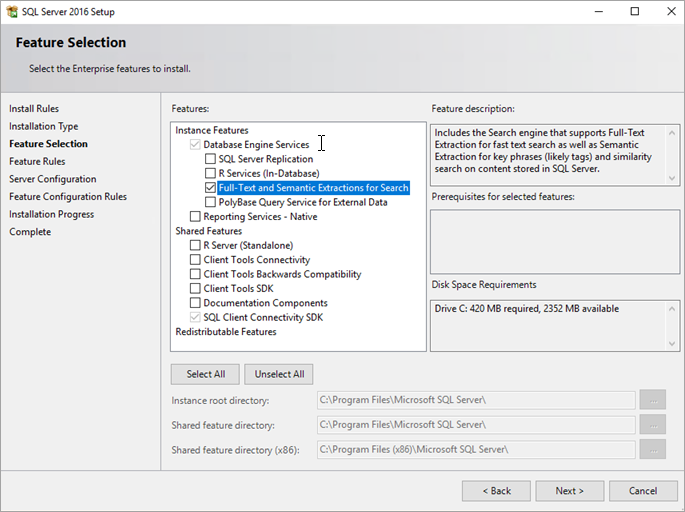The height and width of the screenshot is (512, 685).
Task: Toggle Database Engine Services checkbox
Action: (x=195, y=145)
